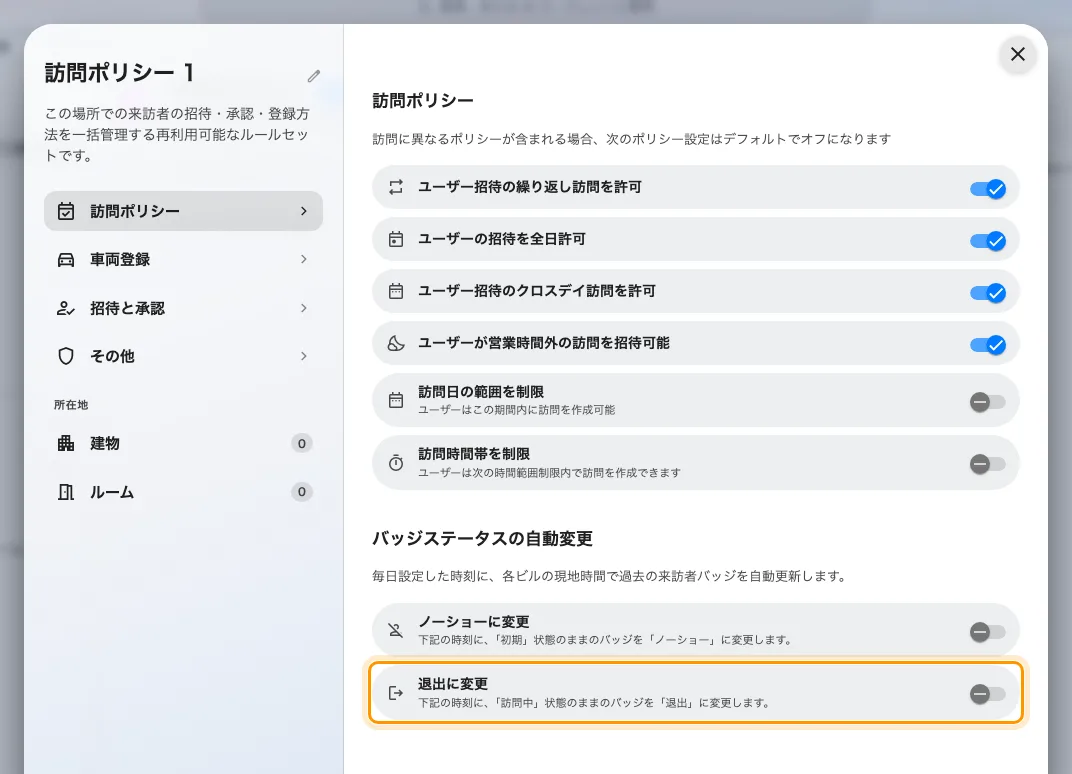Expand the 訪問ポリシー chevron in sidebar
The width and height of the screenshot is (1072, 774).
[304, 211]
